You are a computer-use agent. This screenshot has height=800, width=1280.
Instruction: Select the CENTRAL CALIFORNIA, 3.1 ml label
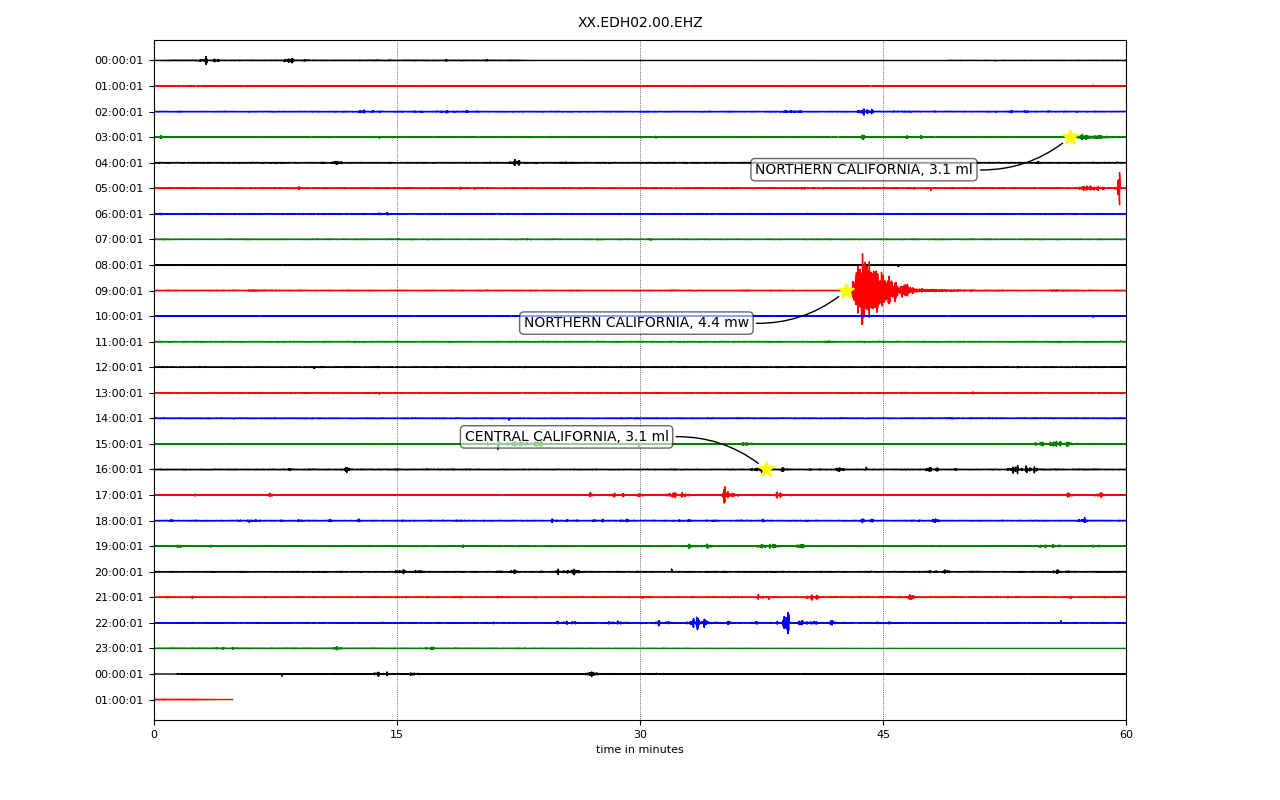pos(566,437)
